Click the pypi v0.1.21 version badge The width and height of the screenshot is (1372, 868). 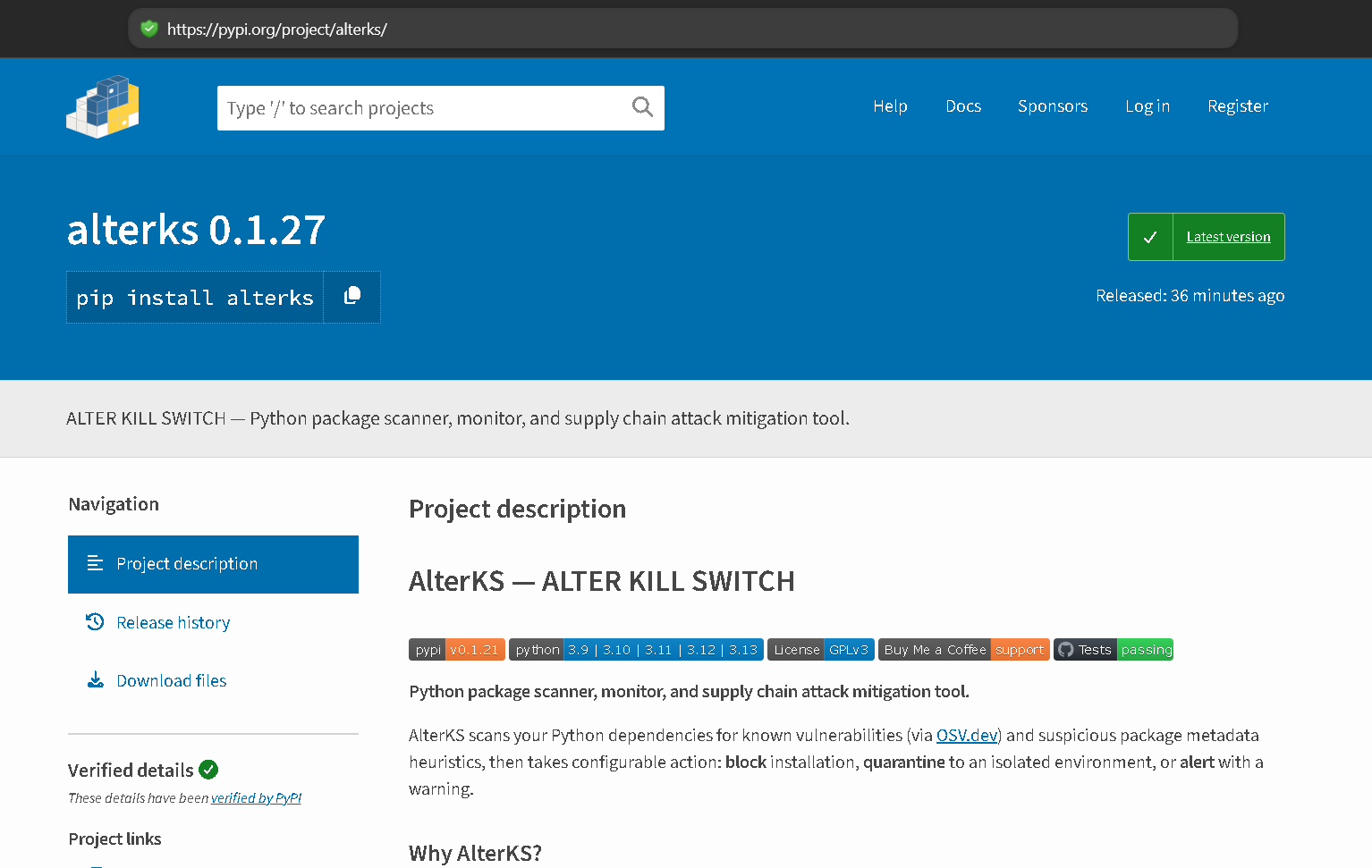coord(456,649)
